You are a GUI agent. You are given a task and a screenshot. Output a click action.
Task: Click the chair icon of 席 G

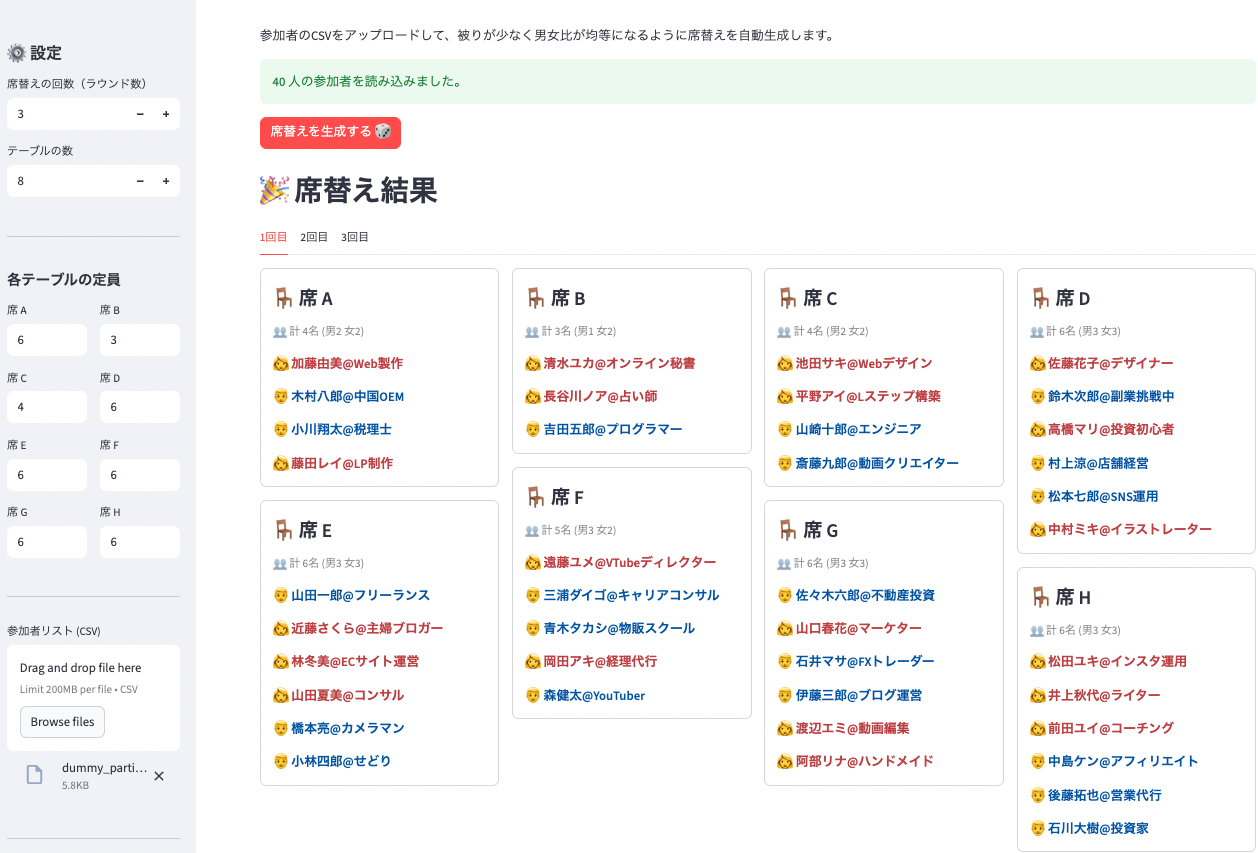[787, 530]
